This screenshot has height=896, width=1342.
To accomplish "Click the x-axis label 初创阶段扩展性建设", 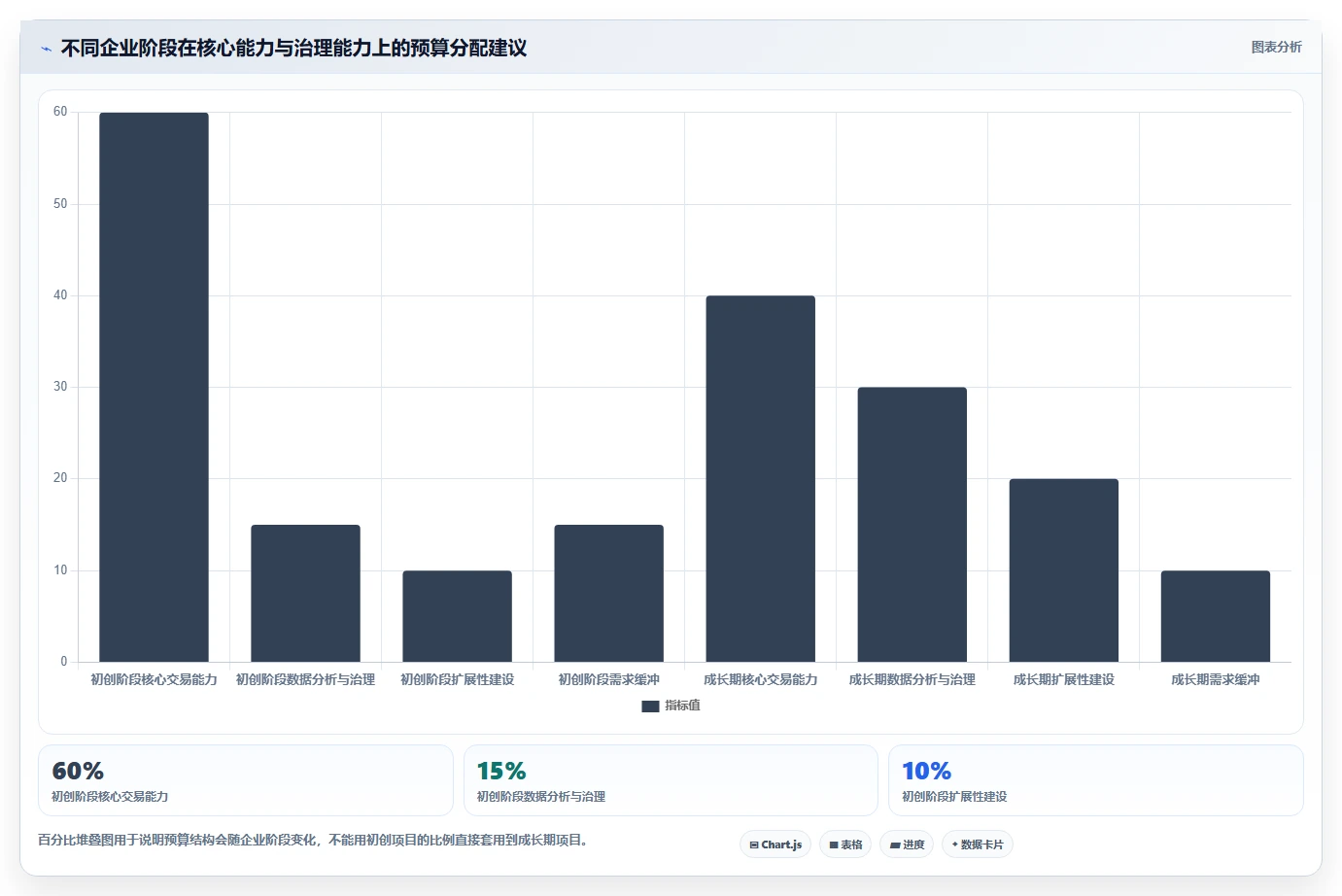I will click(457, 679).
